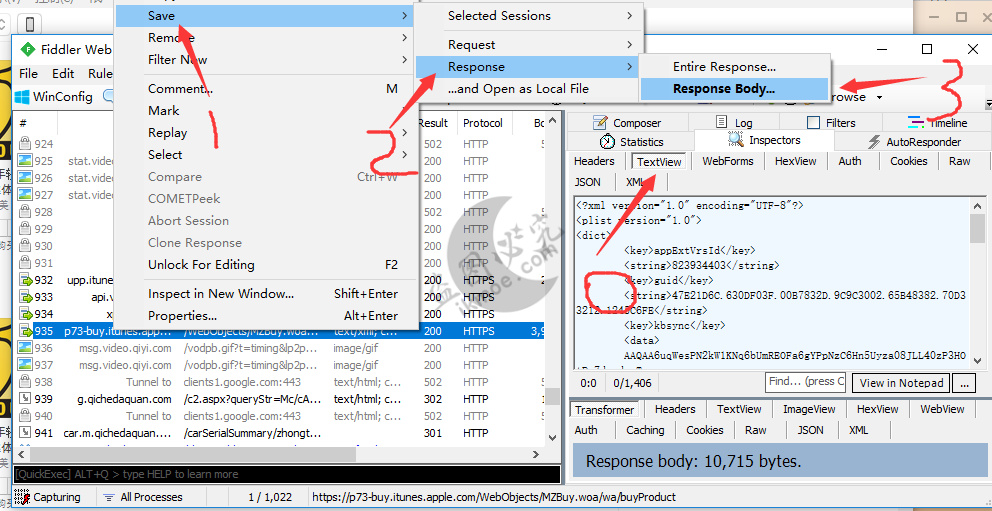The width and height of the screenshot is (992, 511).
Task: Click the redirect icon of session 941
Action: coord(25,433)
